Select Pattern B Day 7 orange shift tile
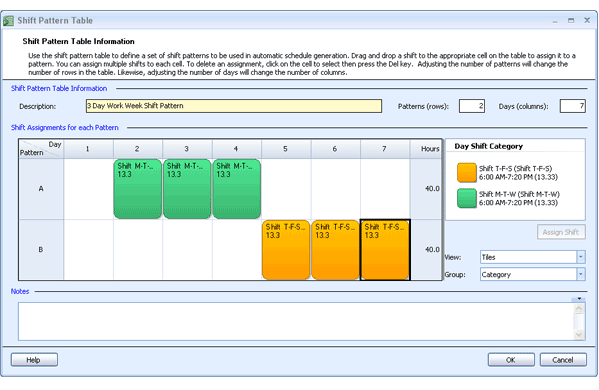The width and height of the screenshot is (599, 390). (385, 250)
